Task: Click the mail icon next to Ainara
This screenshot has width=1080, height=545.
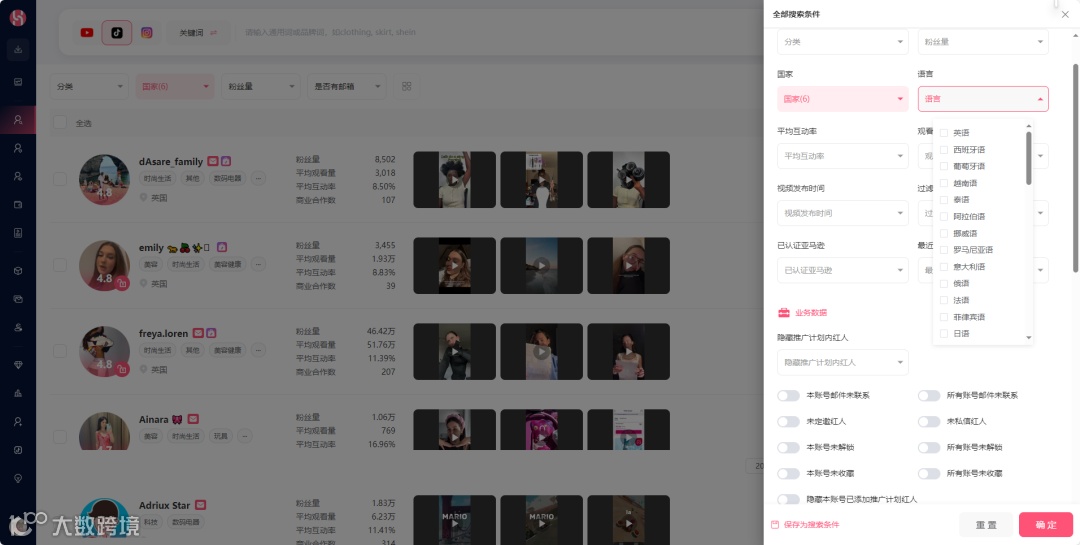Action: [x=194, y=419]
